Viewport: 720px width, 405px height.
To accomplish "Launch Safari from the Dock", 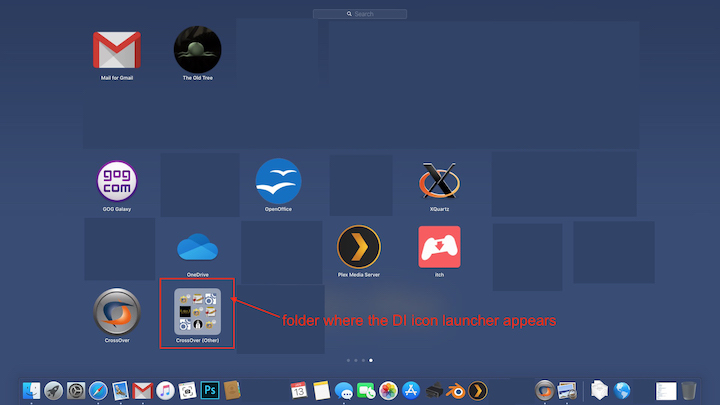I will click(x=98, y=391).
